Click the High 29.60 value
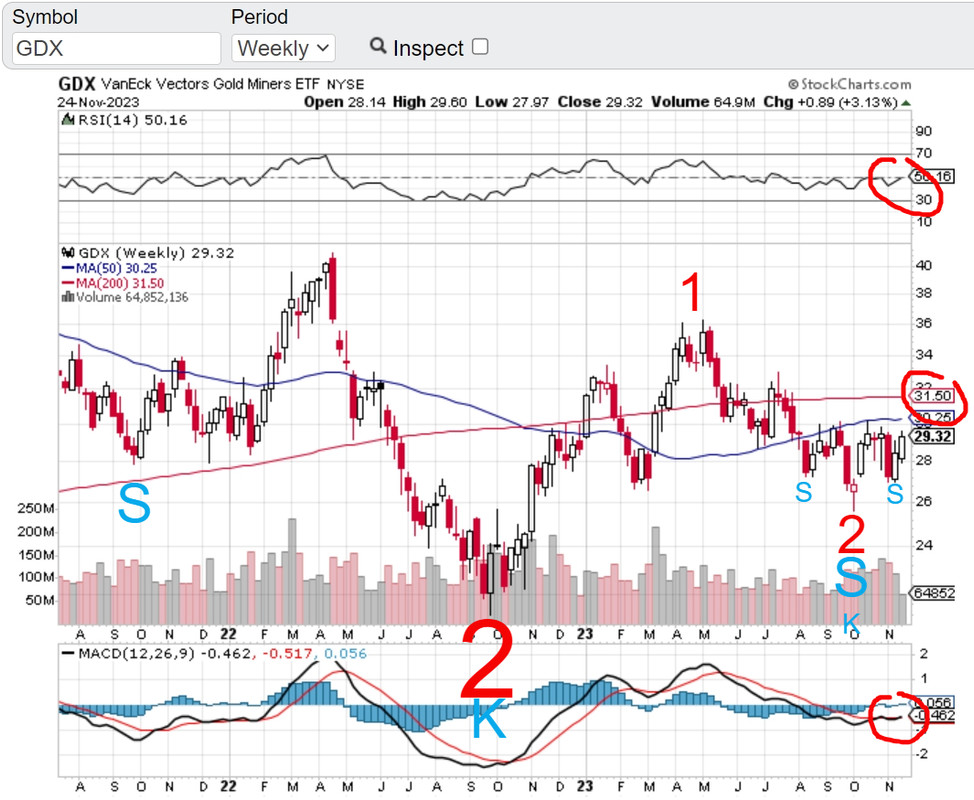The height and width of the screenshot is (800, 974). tap(429, 102)
